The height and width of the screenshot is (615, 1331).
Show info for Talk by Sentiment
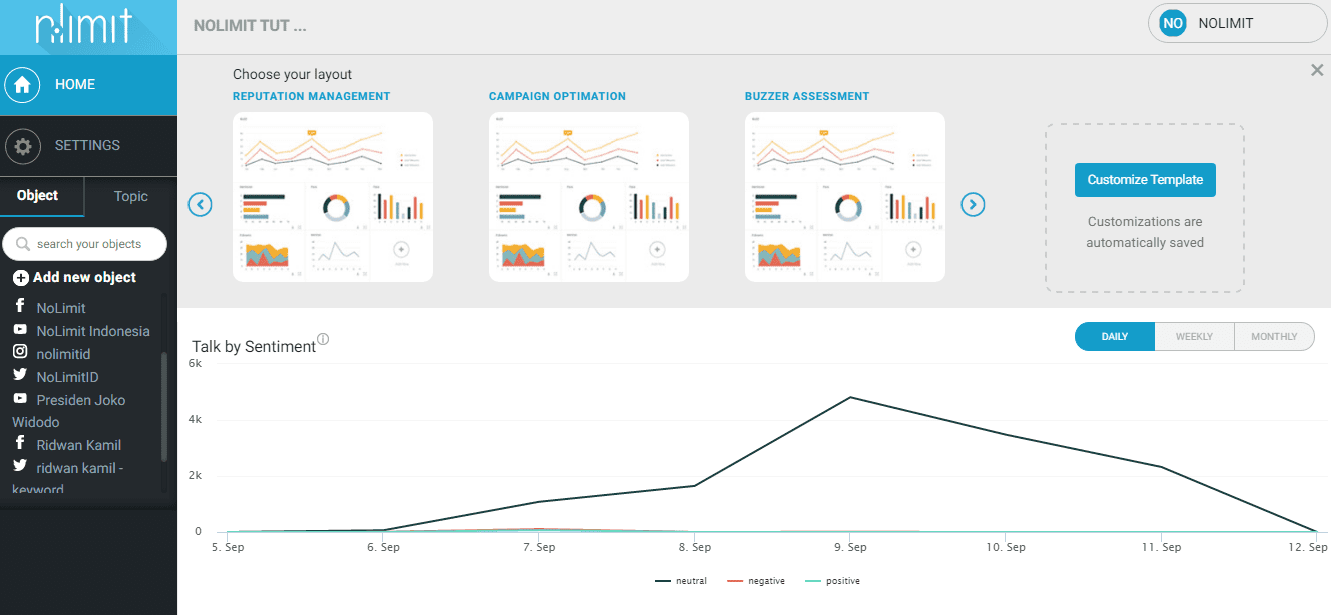click(x=323, y=339)
